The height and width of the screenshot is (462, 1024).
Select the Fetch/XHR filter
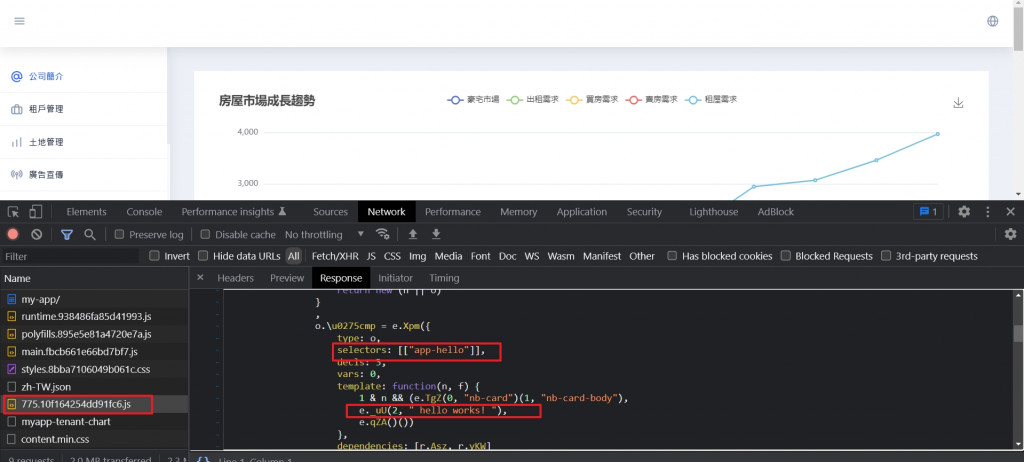(335, 256)
